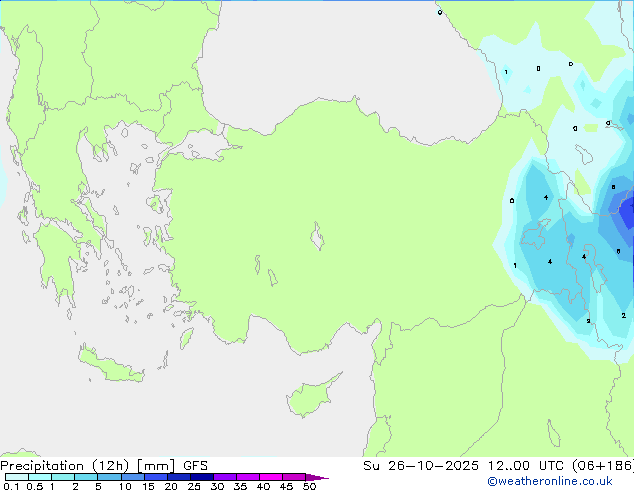Click the '30' legend scale label
This screenshot has height=490, width=634.
coord(217,486)
